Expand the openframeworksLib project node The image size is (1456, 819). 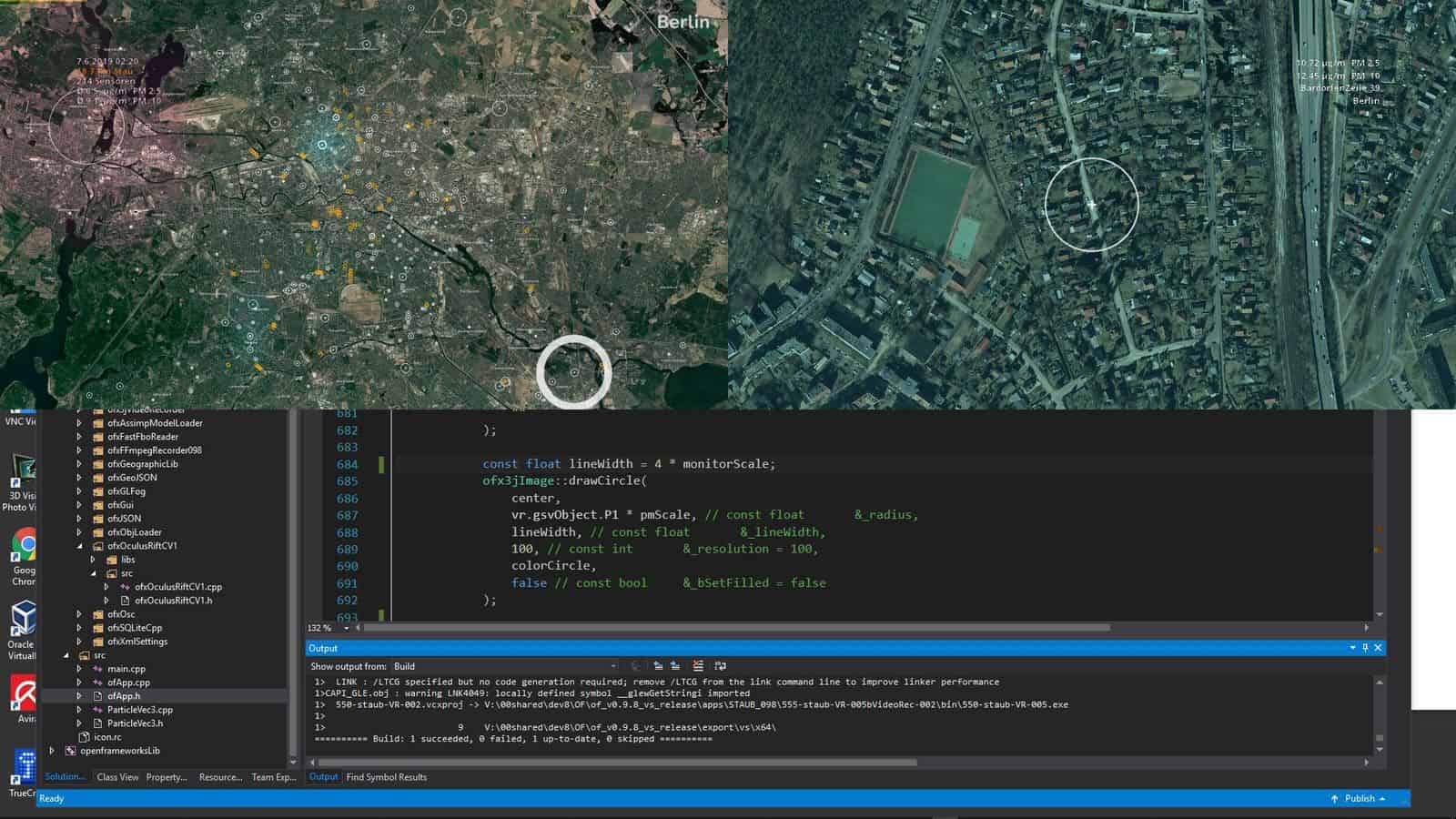pyautogui.click(x=52, y=751)
